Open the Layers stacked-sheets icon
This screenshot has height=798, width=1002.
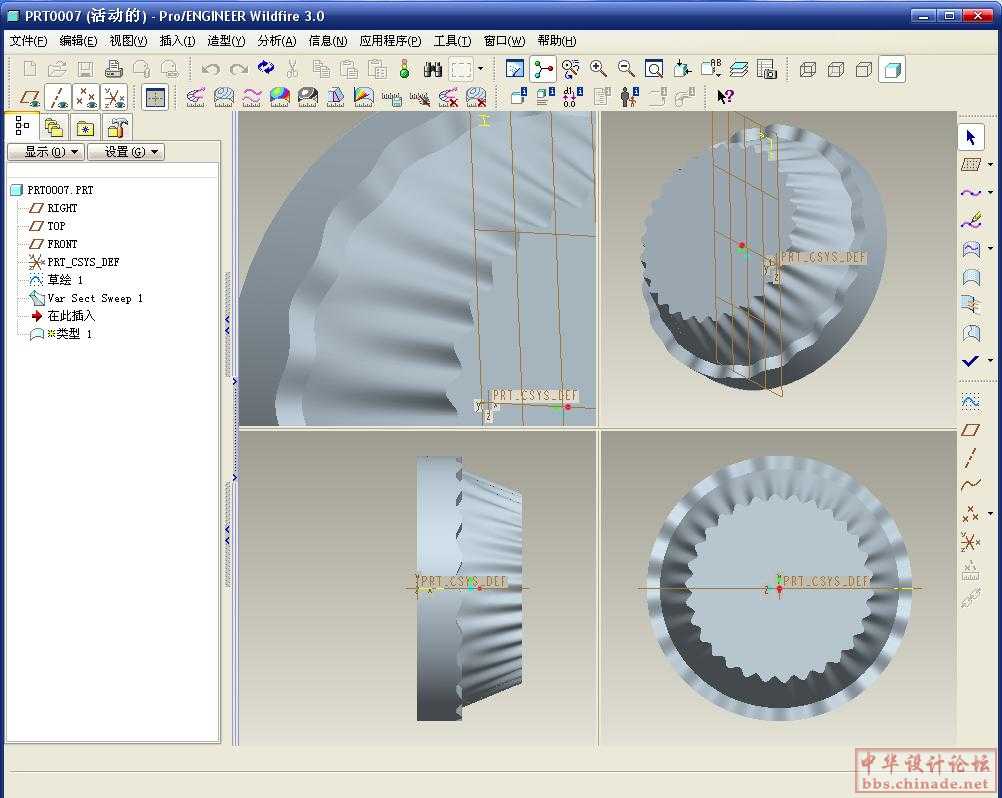pos(739,69)
